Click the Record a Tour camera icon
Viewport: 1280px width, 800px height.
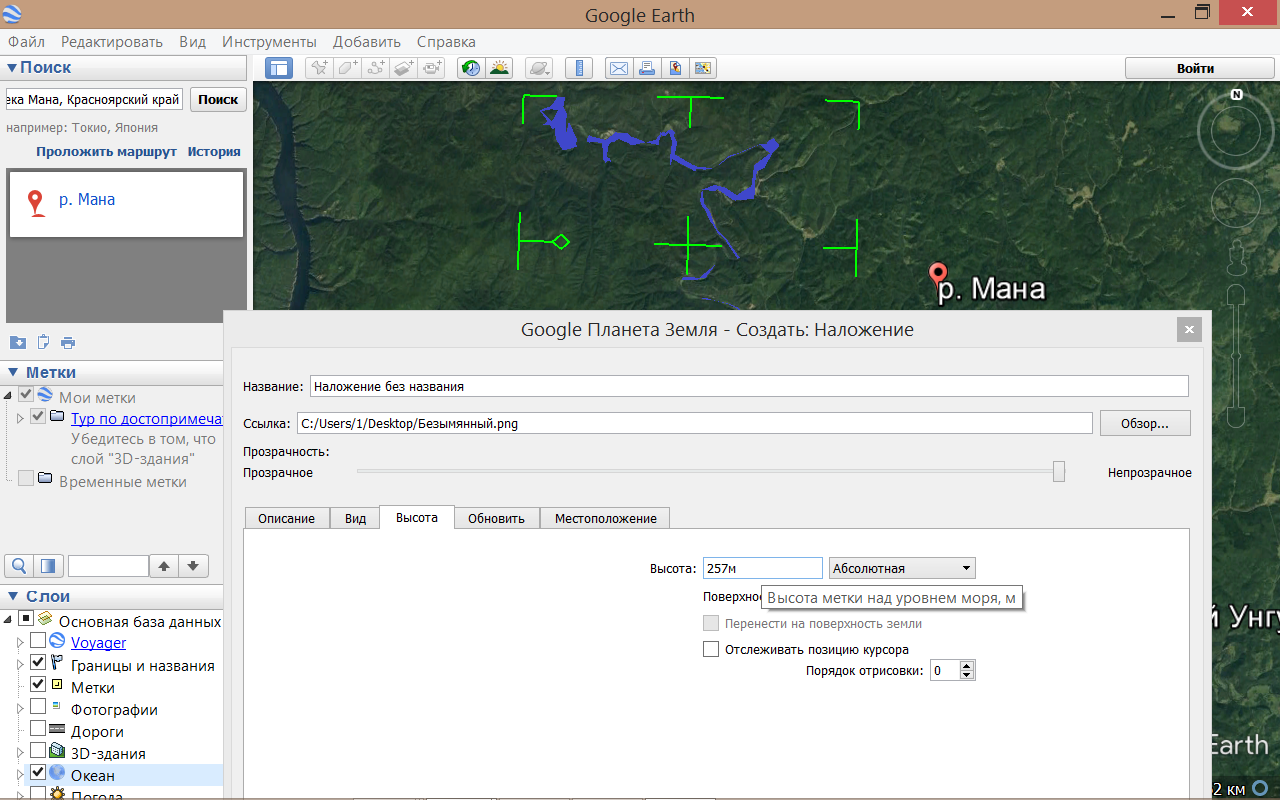tap(432, 68)
